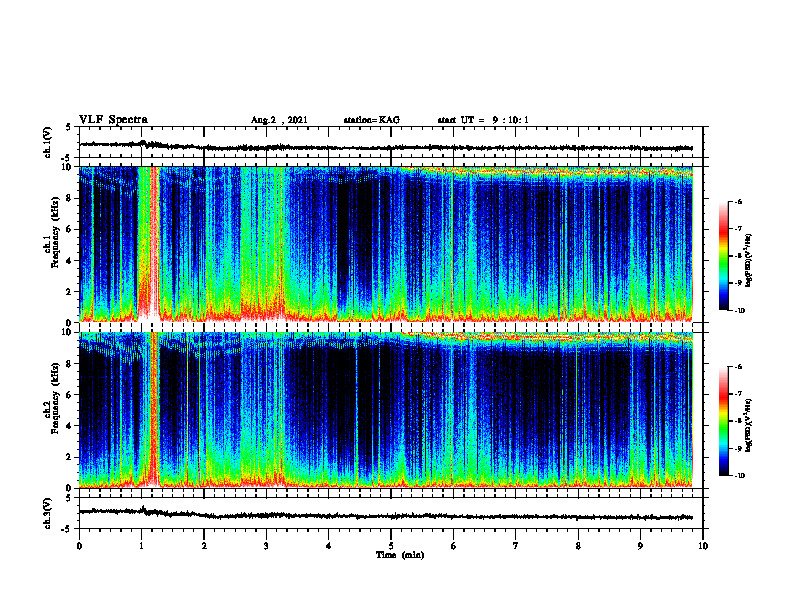This screenshot has width=792, height=612.
Task: Click the "VLF Spectra" plot title
Action: point(113,120)
